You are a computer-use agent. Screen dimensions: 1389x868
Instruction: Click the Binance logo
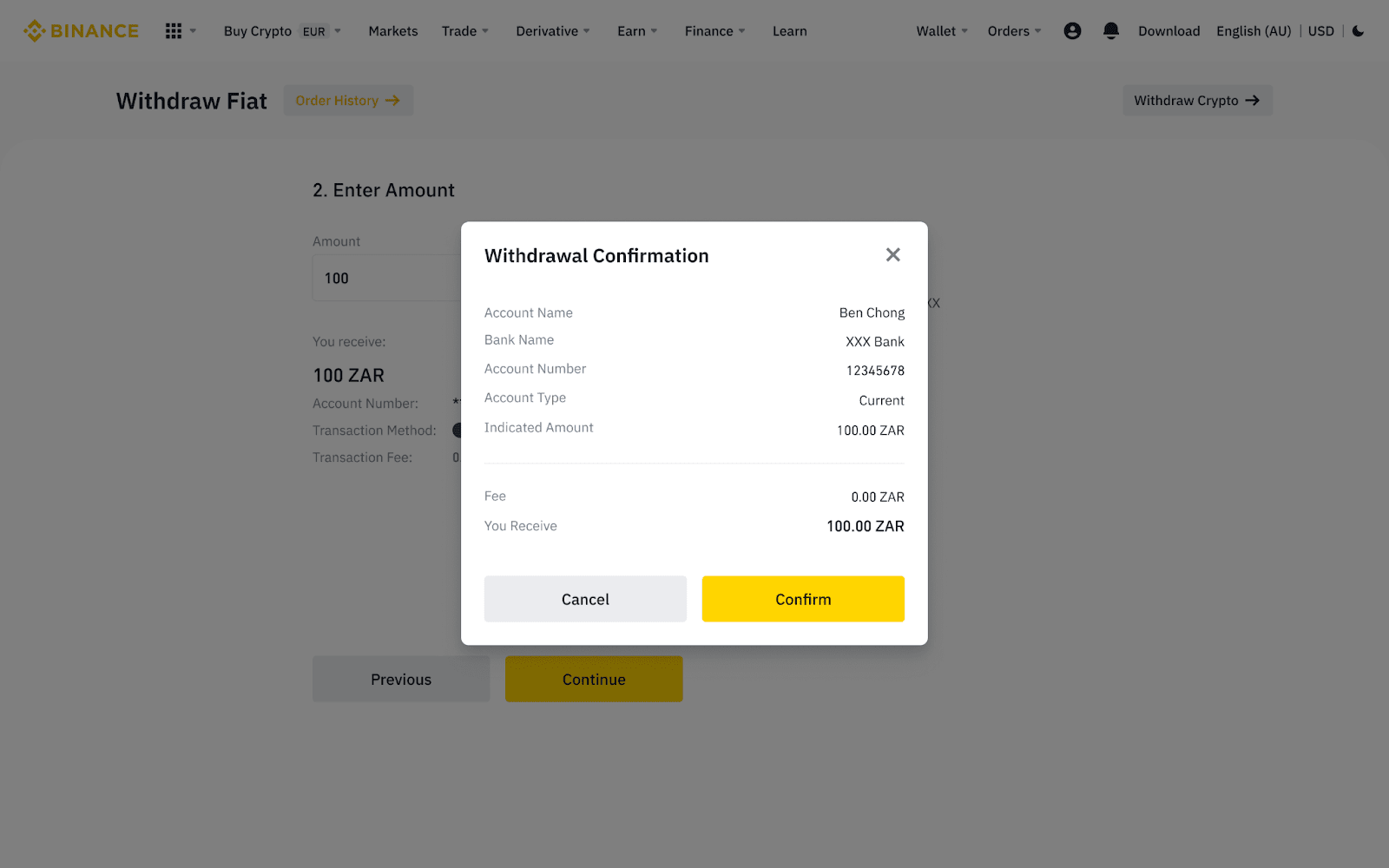[x=81, y=31]
